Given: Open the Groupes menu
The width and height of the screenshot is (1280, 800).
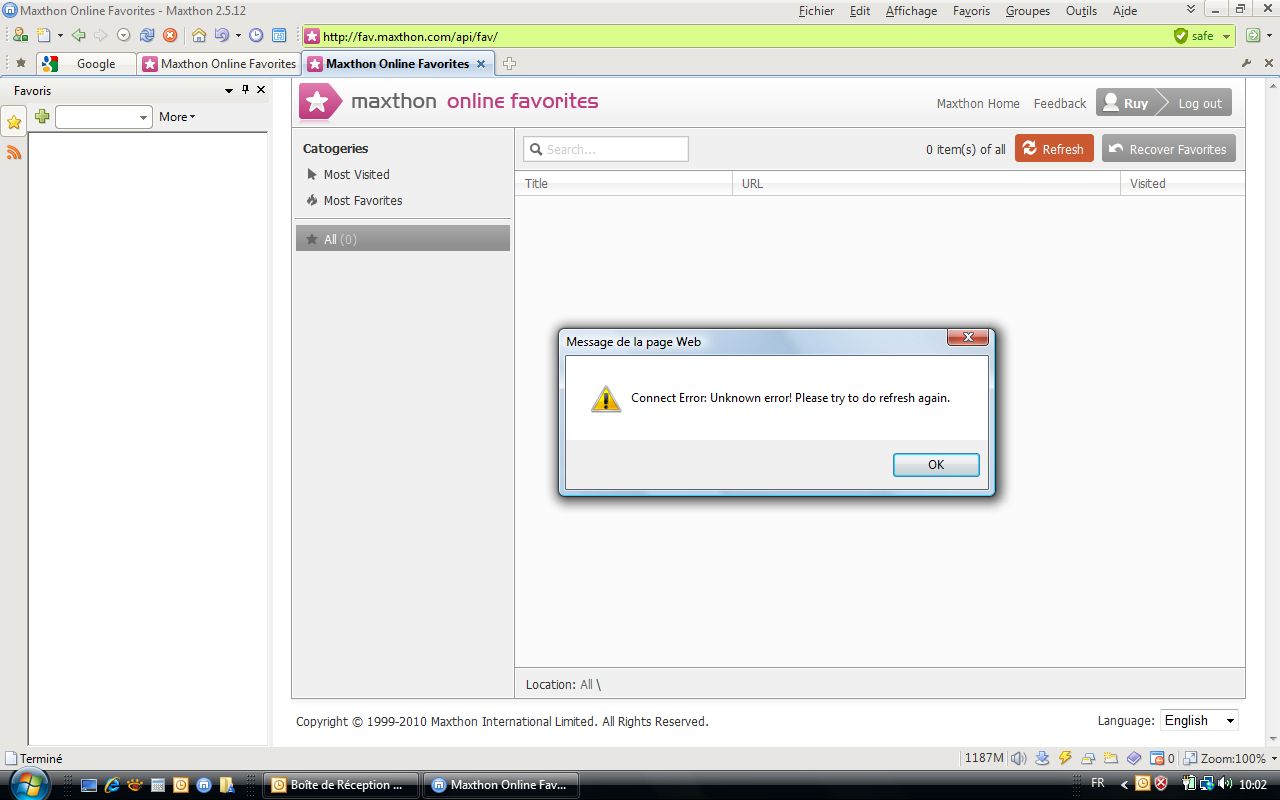Looking at the screenshot, I should (x=1028, y=11).
